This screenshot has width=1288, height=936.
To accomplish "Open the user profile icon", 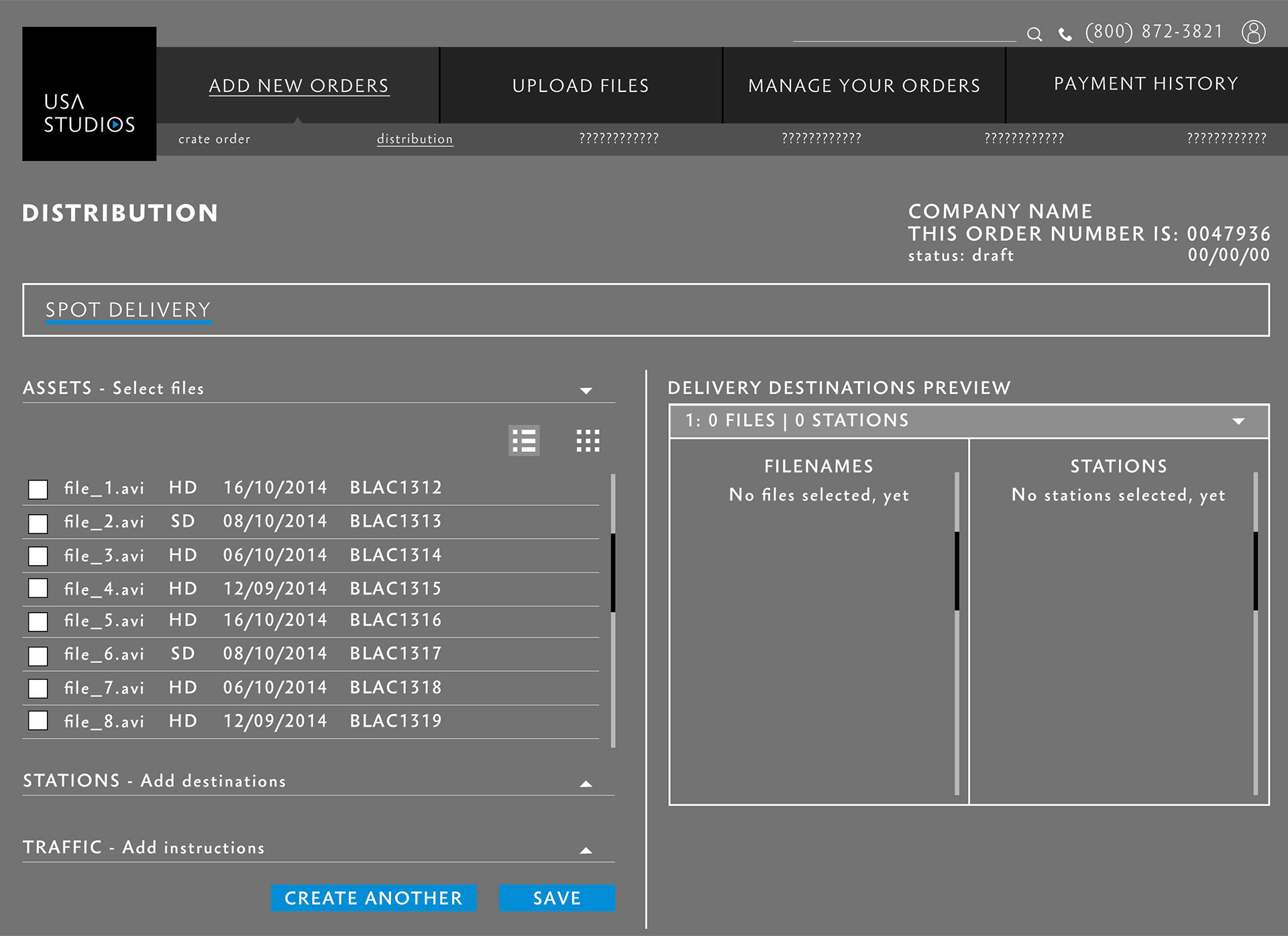I will tap(1253, 32).
